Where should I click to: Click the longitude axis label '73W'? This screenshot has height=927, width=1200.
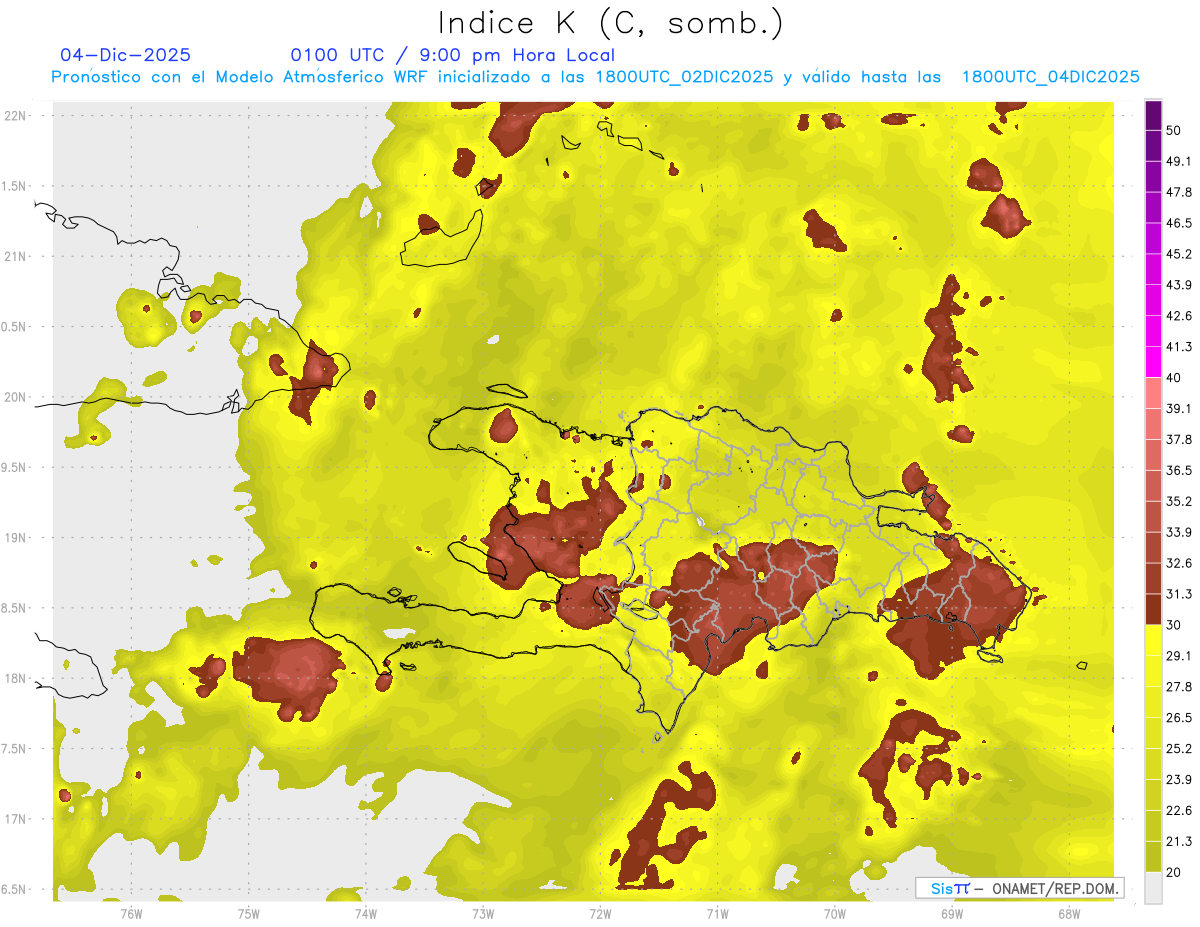[x=483, y=913]
